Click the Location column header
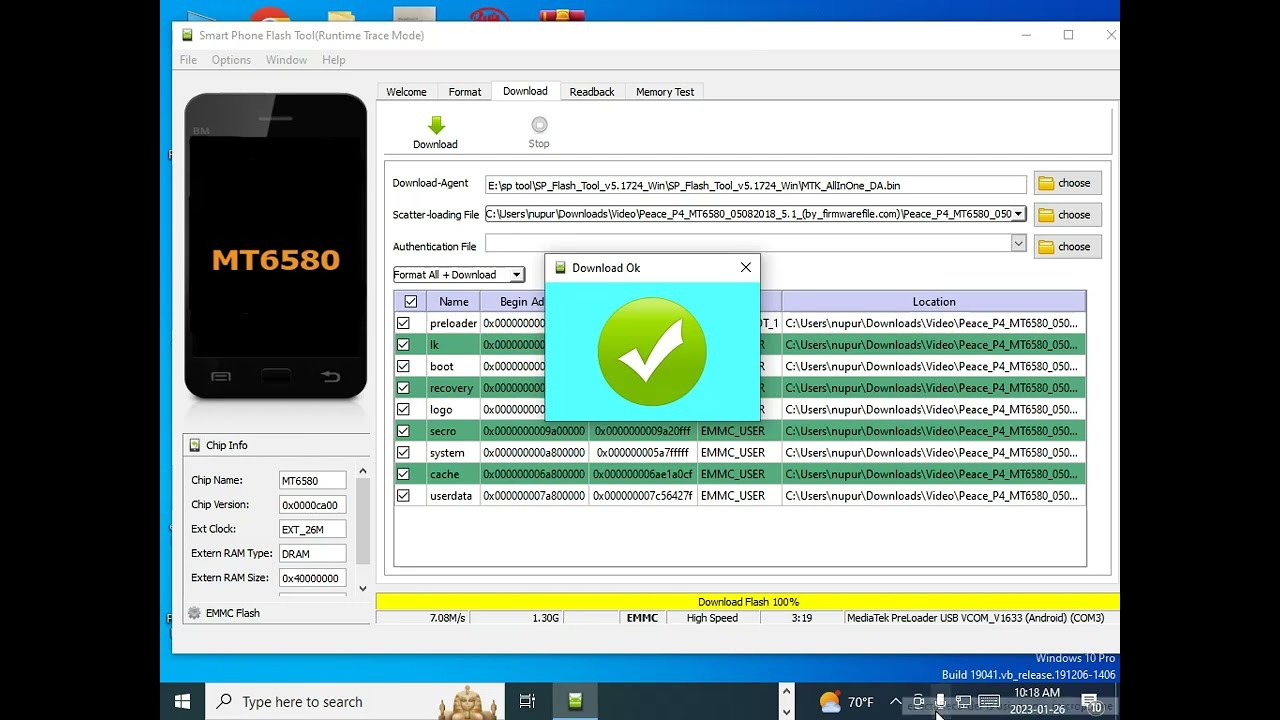Viewport: 1280px width, 720px height. (934, 301)
